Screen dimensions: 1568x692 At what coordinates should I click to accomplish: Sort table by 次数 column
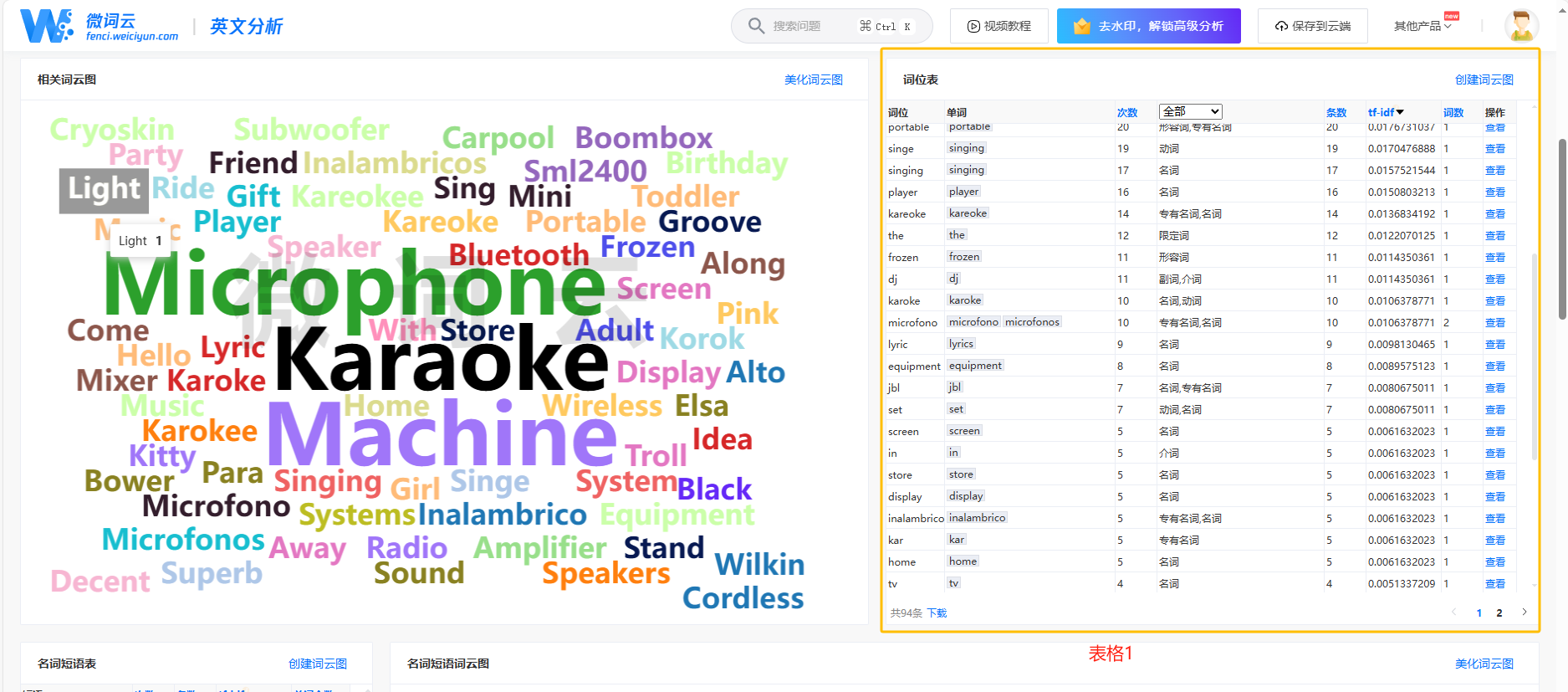tap(1127, 112)
